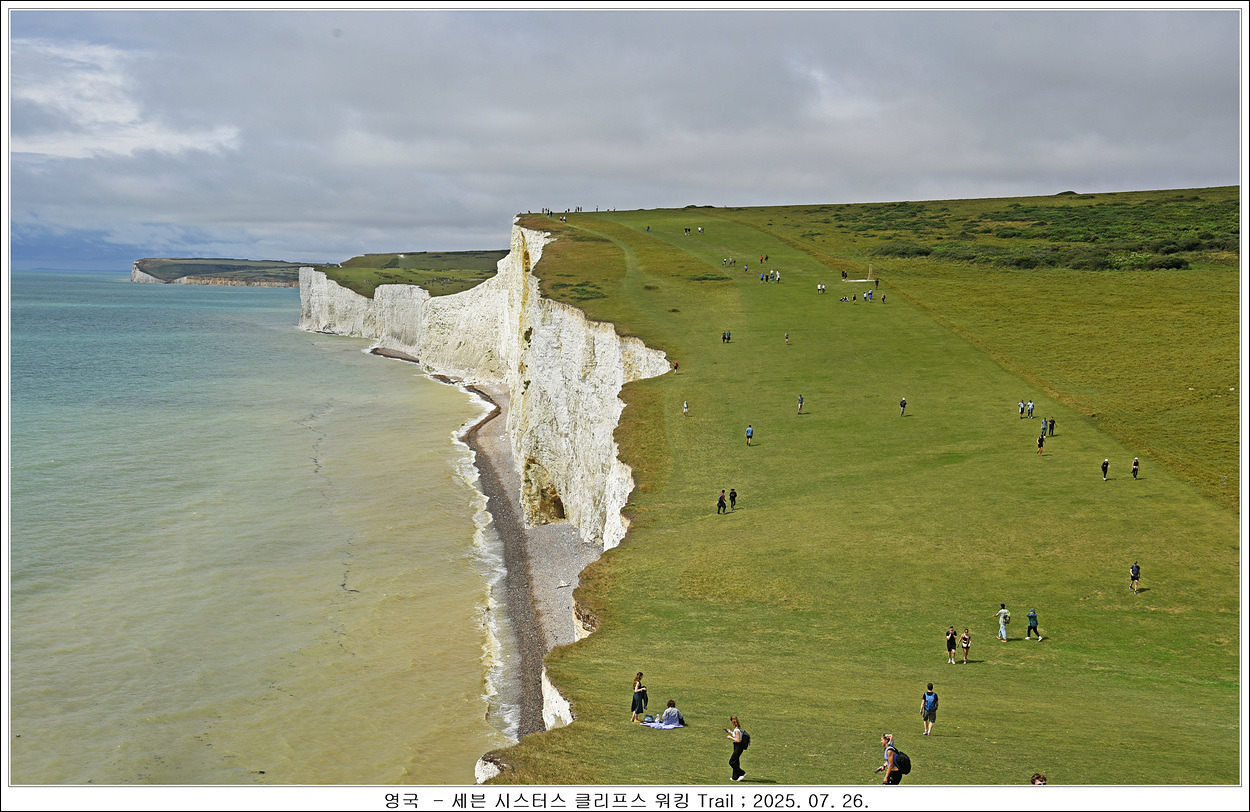Select the white chalk cliff face

coord(565,400)
